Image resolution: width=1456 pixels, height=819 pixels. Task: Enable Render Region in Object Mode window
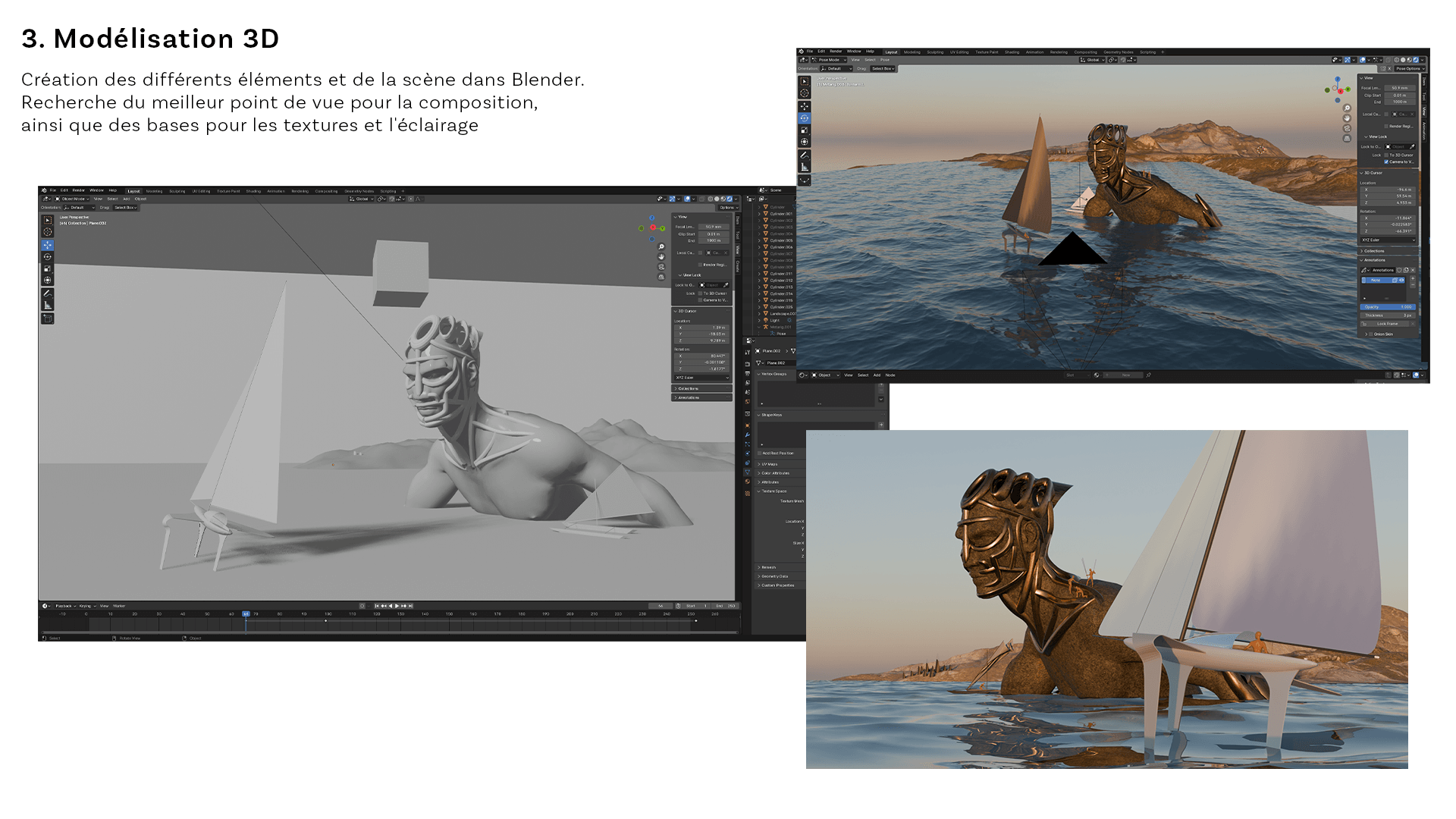(x=700, y=265)
